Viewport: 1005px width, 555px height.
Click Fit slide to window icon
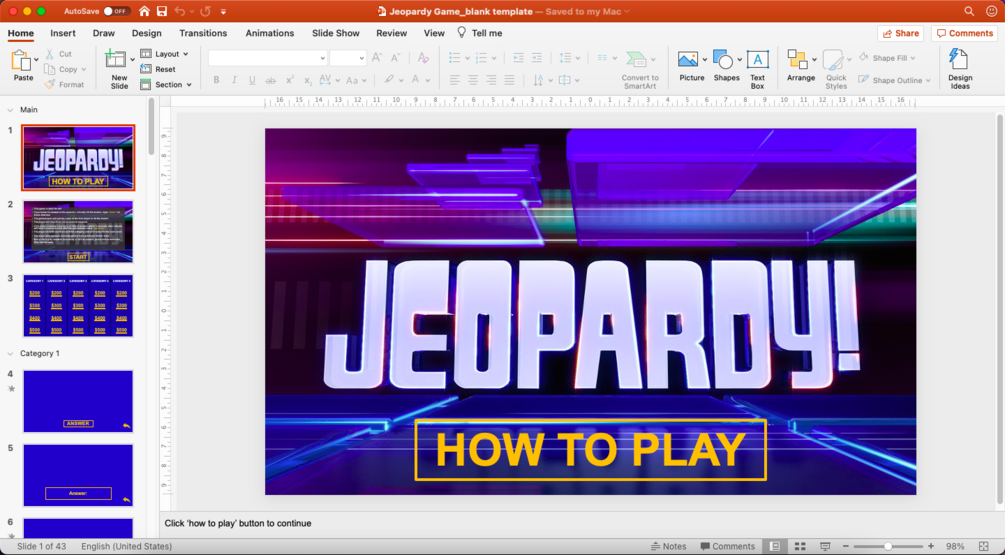[984, 546]
